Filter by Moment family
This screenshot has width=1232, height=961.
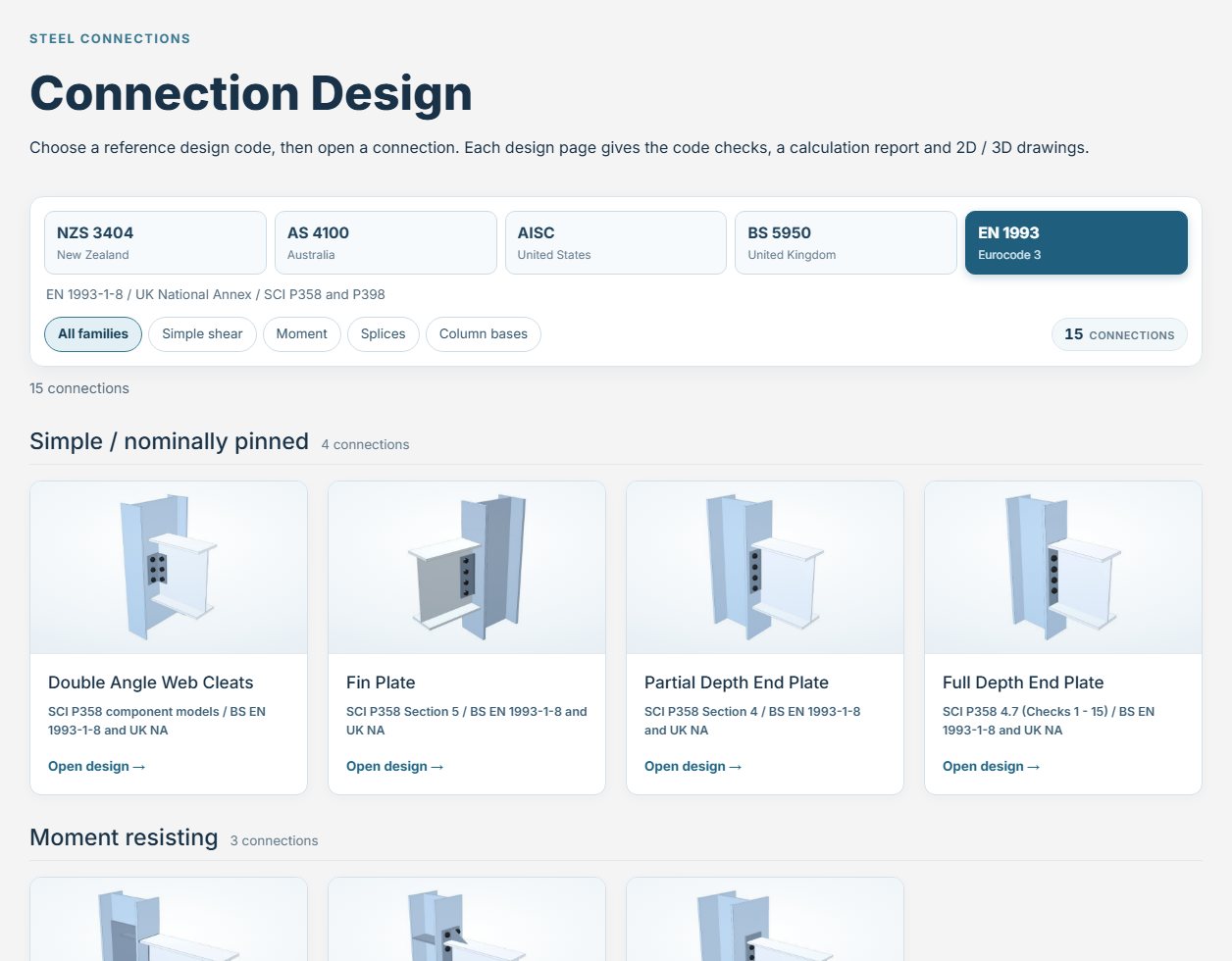pyautogui.click(x=302, y=334)
